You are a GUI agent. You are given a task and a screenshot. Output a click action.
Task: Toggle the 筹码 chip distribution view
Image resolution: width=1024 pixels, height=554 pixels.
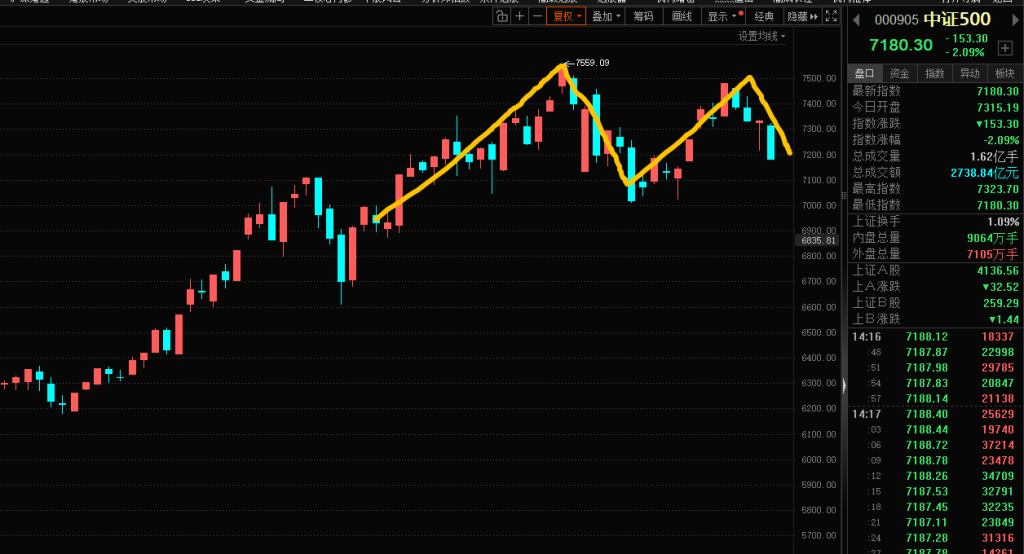coord(644,16)
